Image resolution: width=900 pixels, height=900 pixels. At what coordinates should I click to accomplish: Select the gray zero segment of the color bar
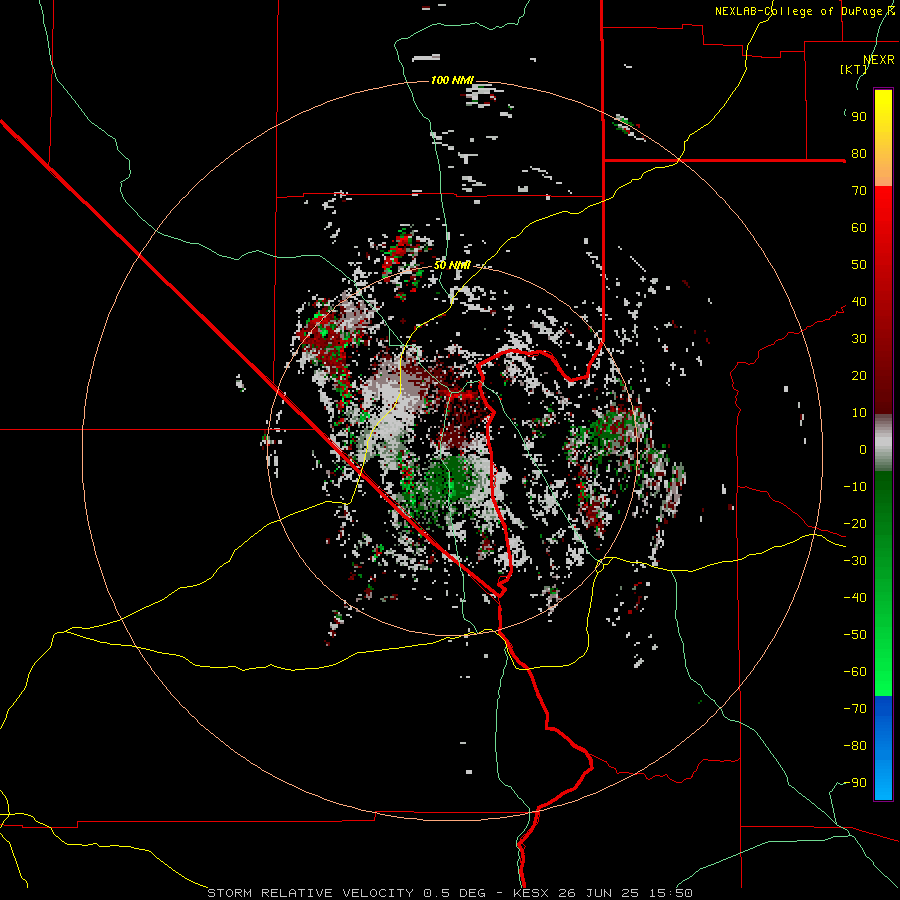point(883,443)
